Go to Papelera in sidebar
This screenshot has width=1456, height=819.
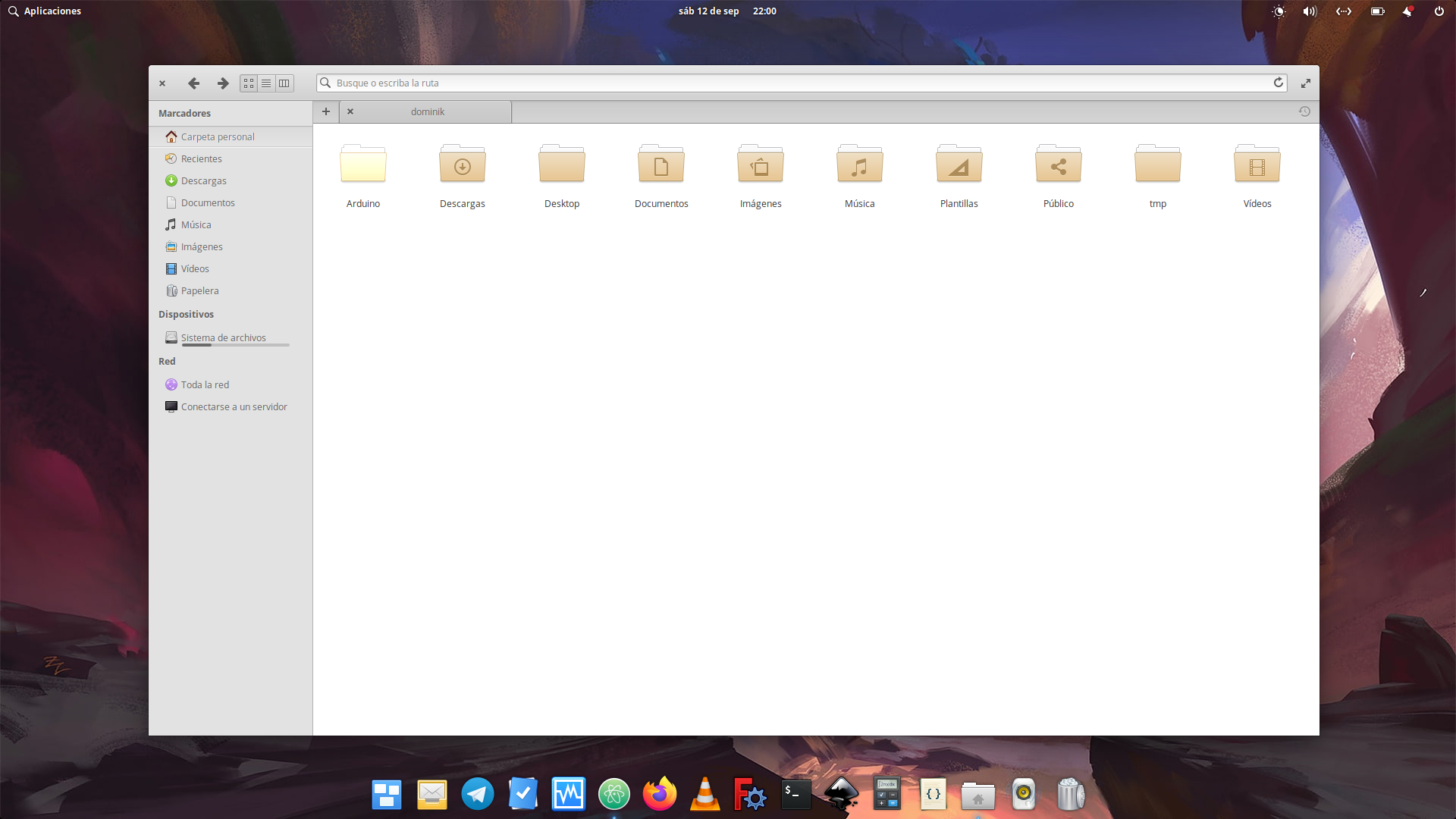tap(199, 290)
